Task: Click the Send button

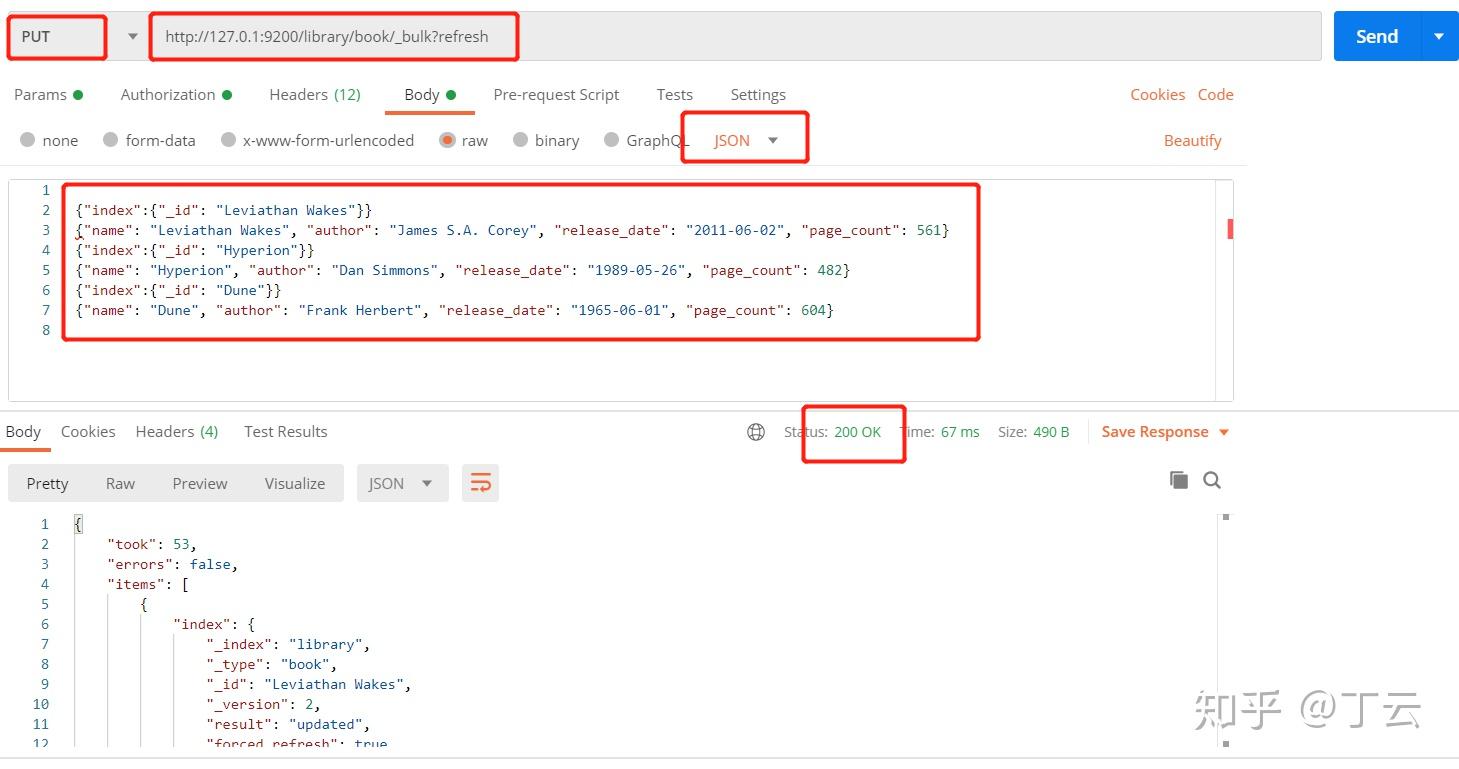Action: point(1376,36)
